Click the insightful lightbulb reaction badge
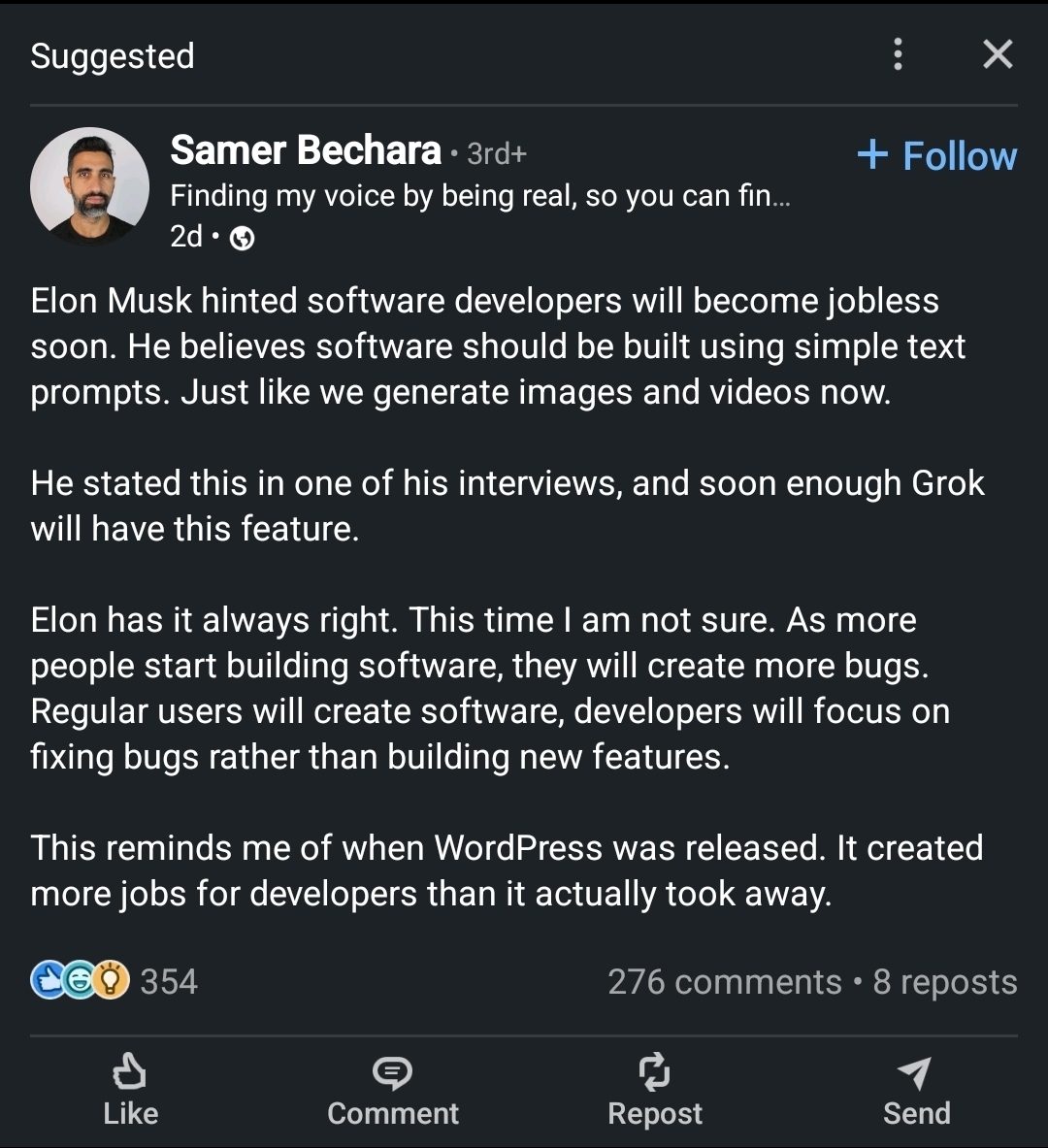Image resolution: width=1048 pixels, height=1148 pixels. click(110, 980)
